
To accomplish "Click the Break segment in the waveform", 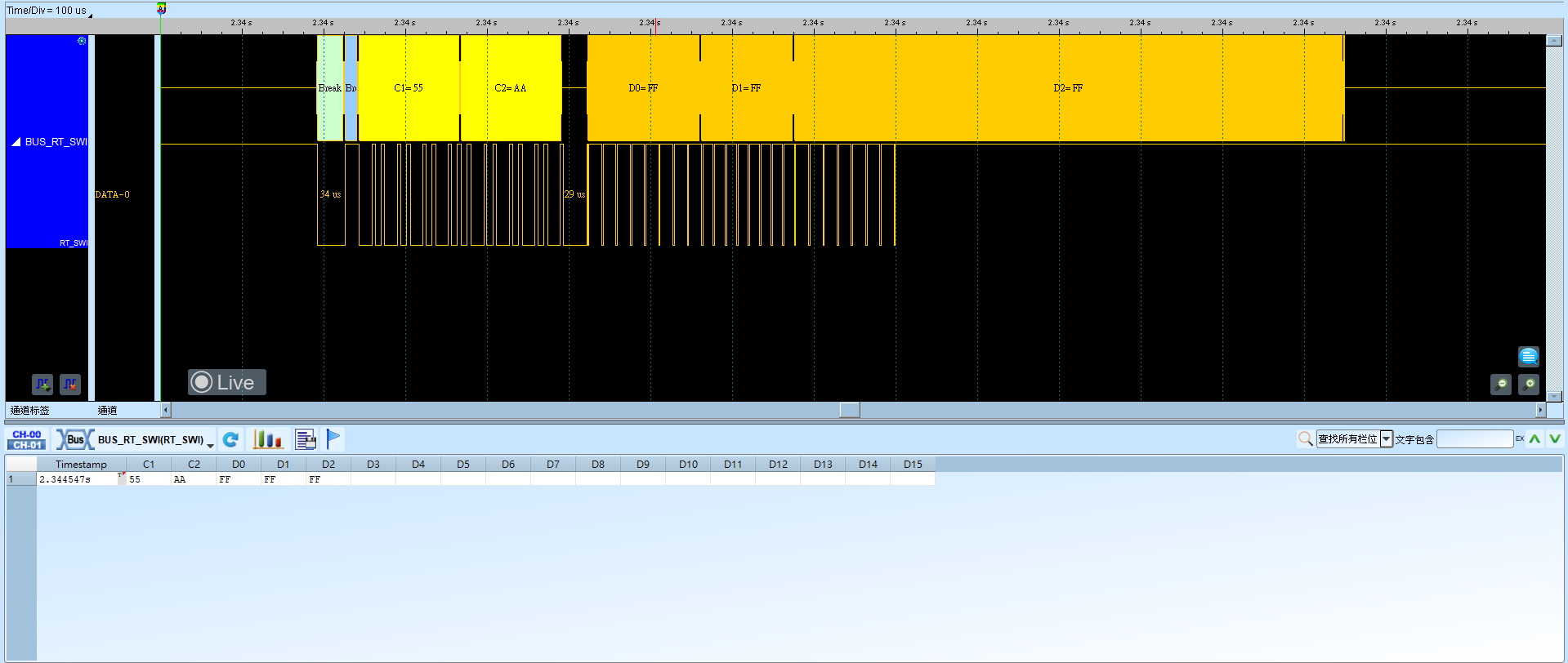I will click(330, 88).
